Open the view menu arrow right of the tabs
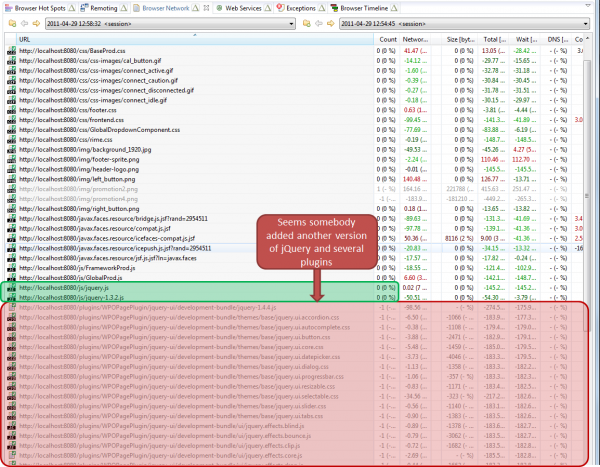 click(587, 6)
